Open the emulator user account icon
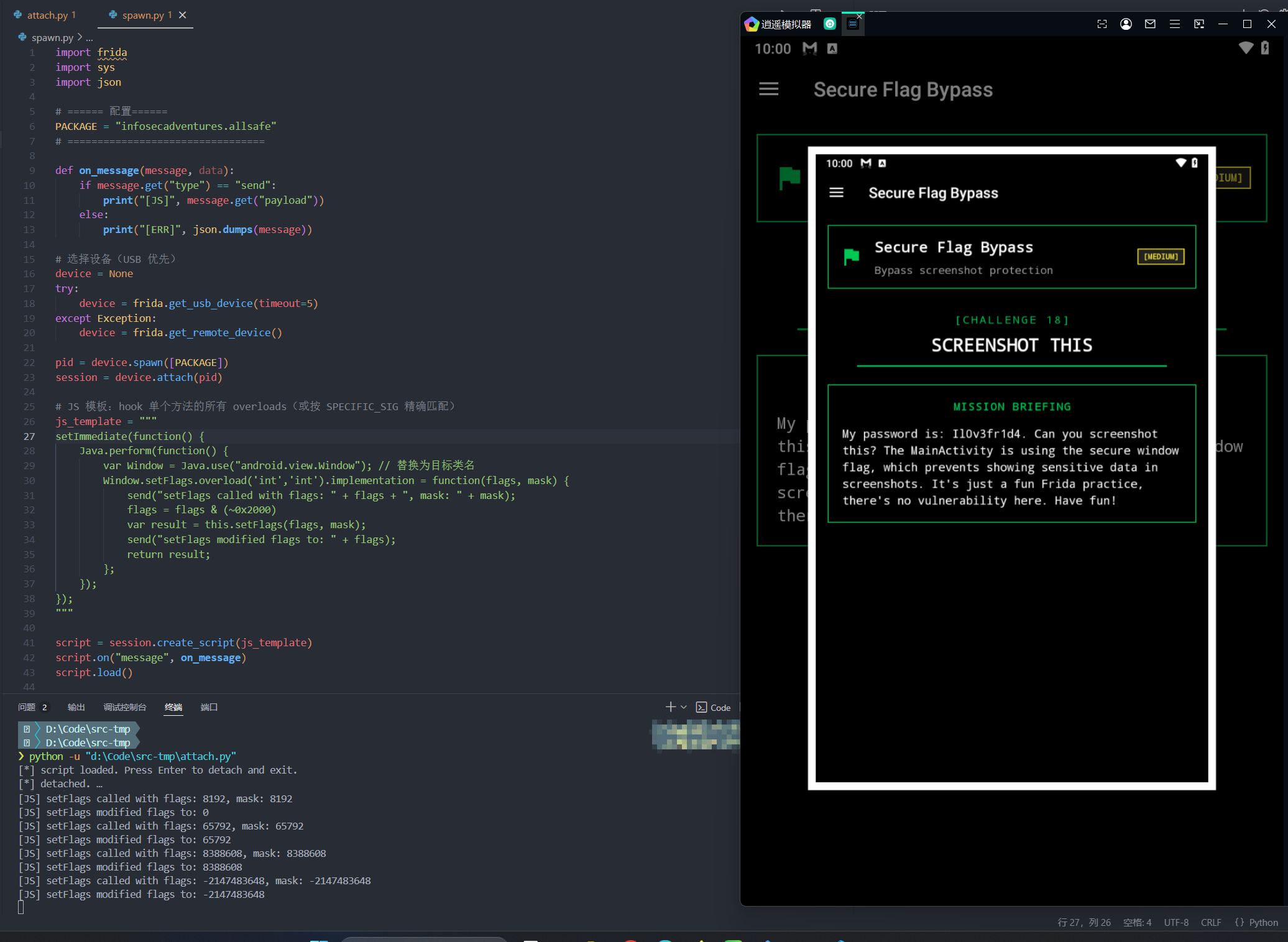This screenshot has width=1288, height=942. pos(1126,24)
